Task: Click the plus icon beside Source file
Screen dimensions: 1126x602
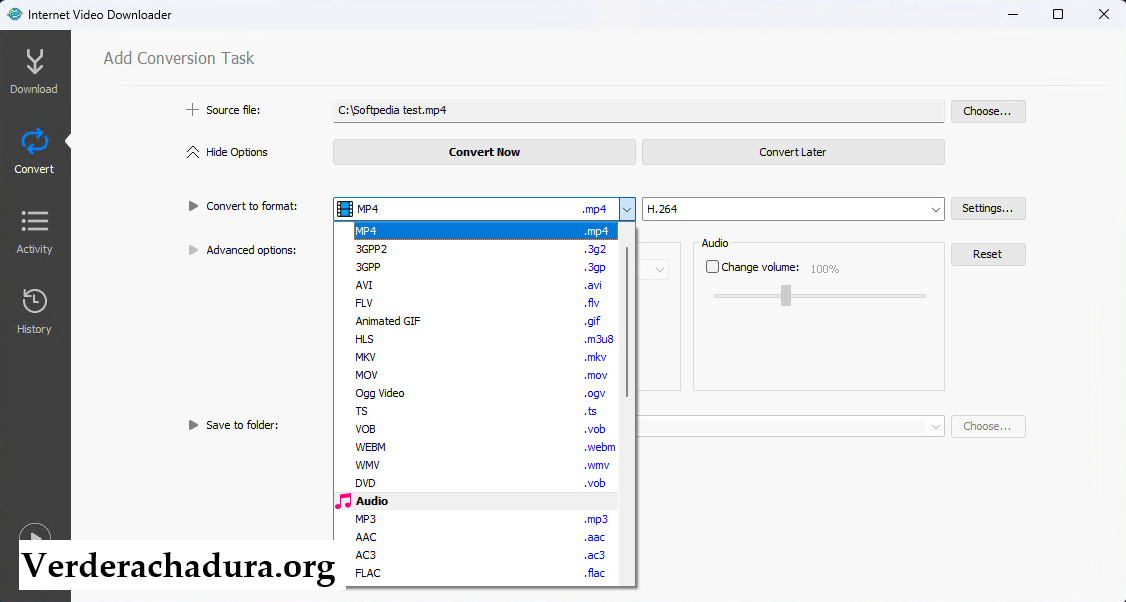Action: [192, 110]
